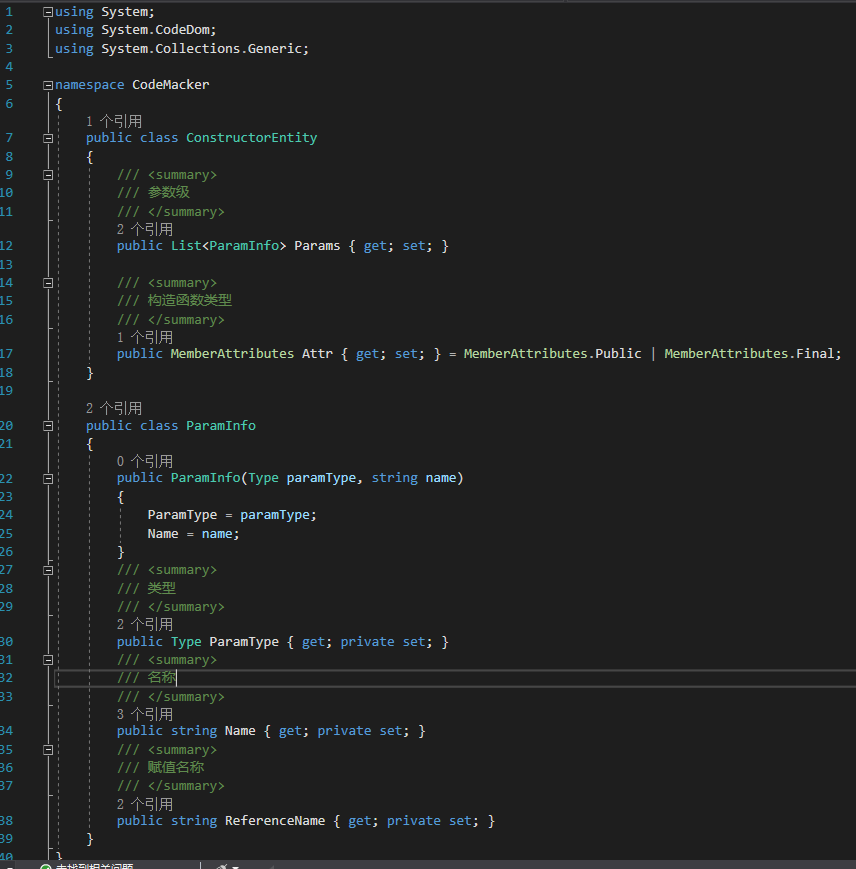
Task: Open the 3 references link above Name property
Action: (145, 714)
